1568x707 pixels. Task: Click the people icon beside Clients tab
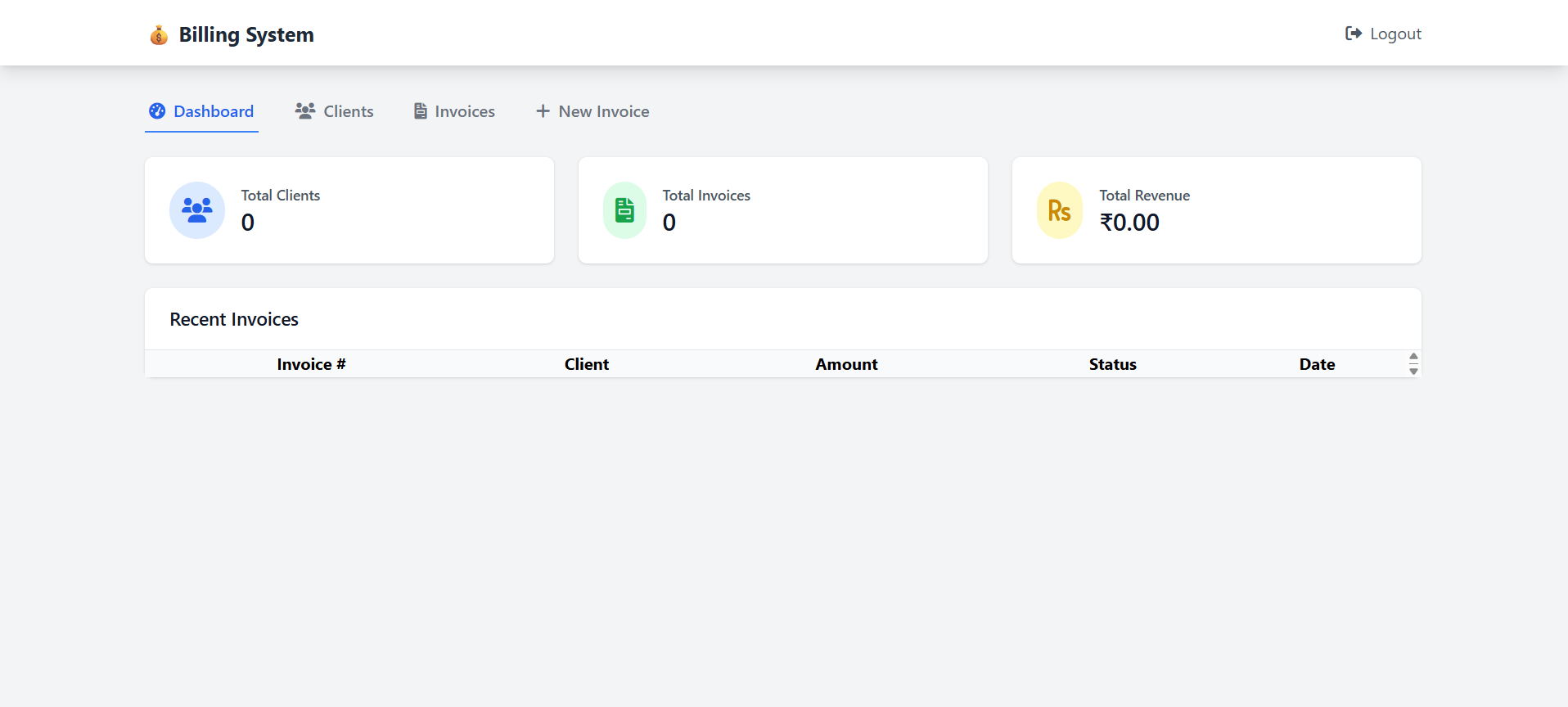305,111
